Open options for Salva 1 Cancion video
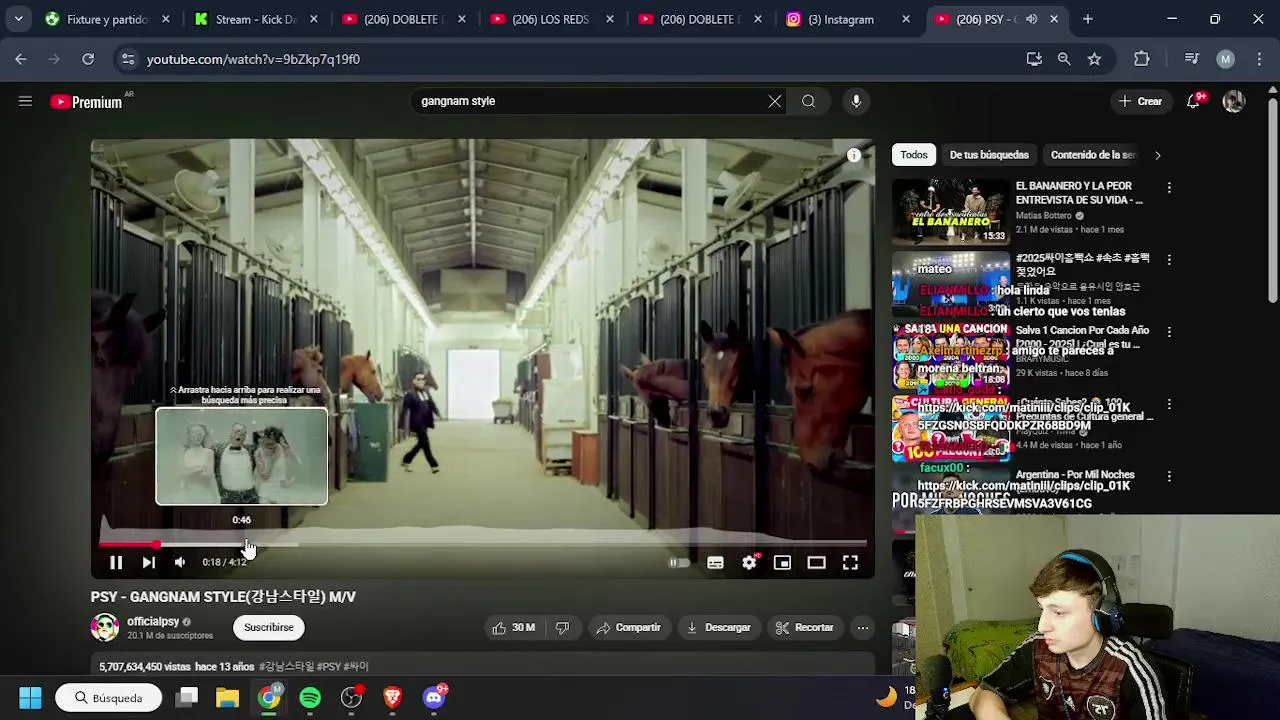Viewport: 1280px width, 720px height. pyautogui.click(x=1169, y=331)
